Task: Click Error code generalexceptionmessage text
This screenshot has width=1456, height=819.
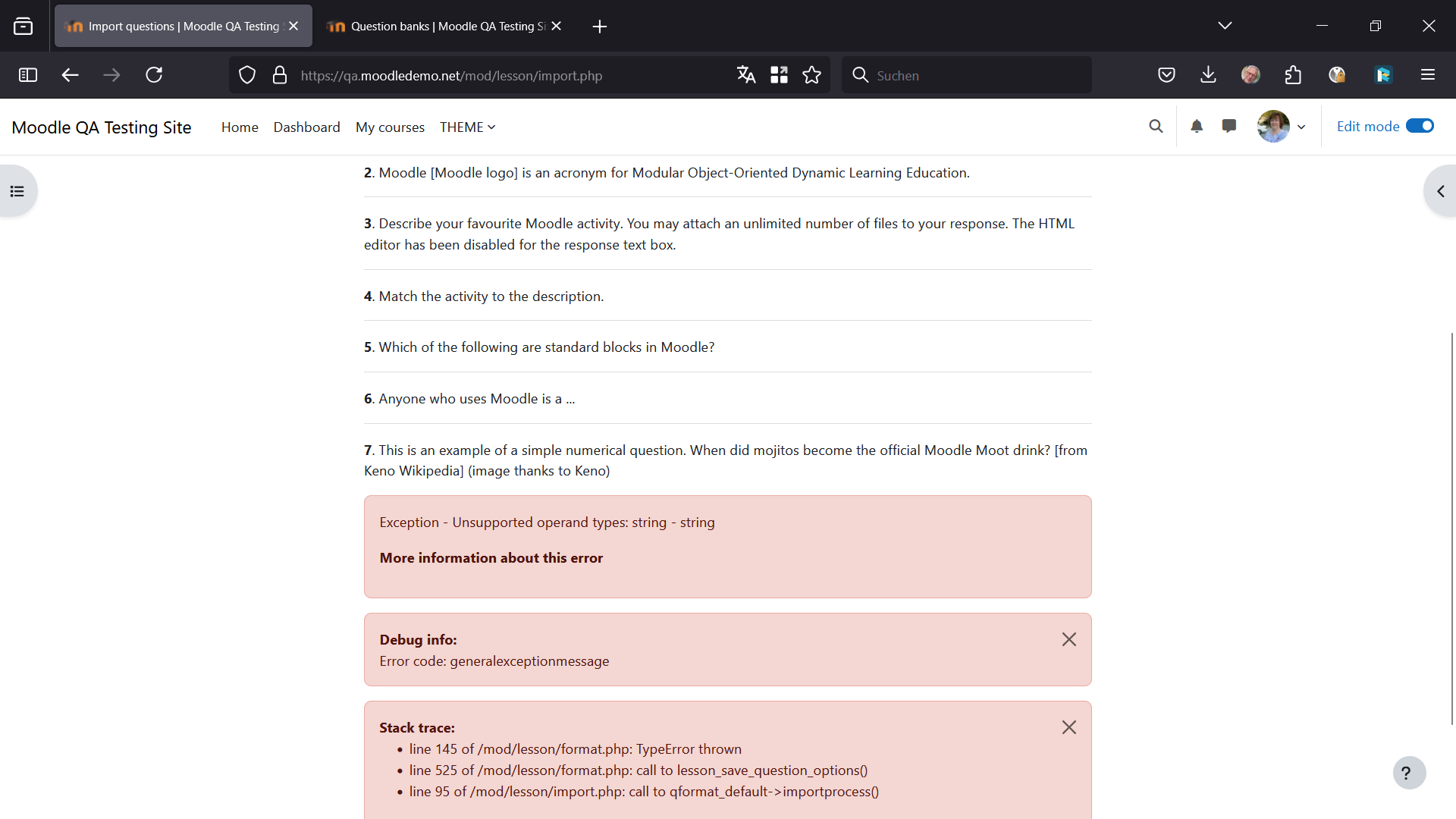Action: tap(494, 661)
